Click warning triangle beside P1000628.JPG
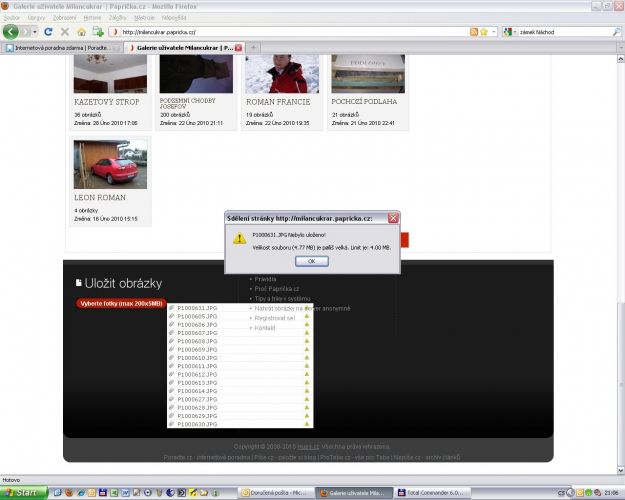 click(307, 407)
